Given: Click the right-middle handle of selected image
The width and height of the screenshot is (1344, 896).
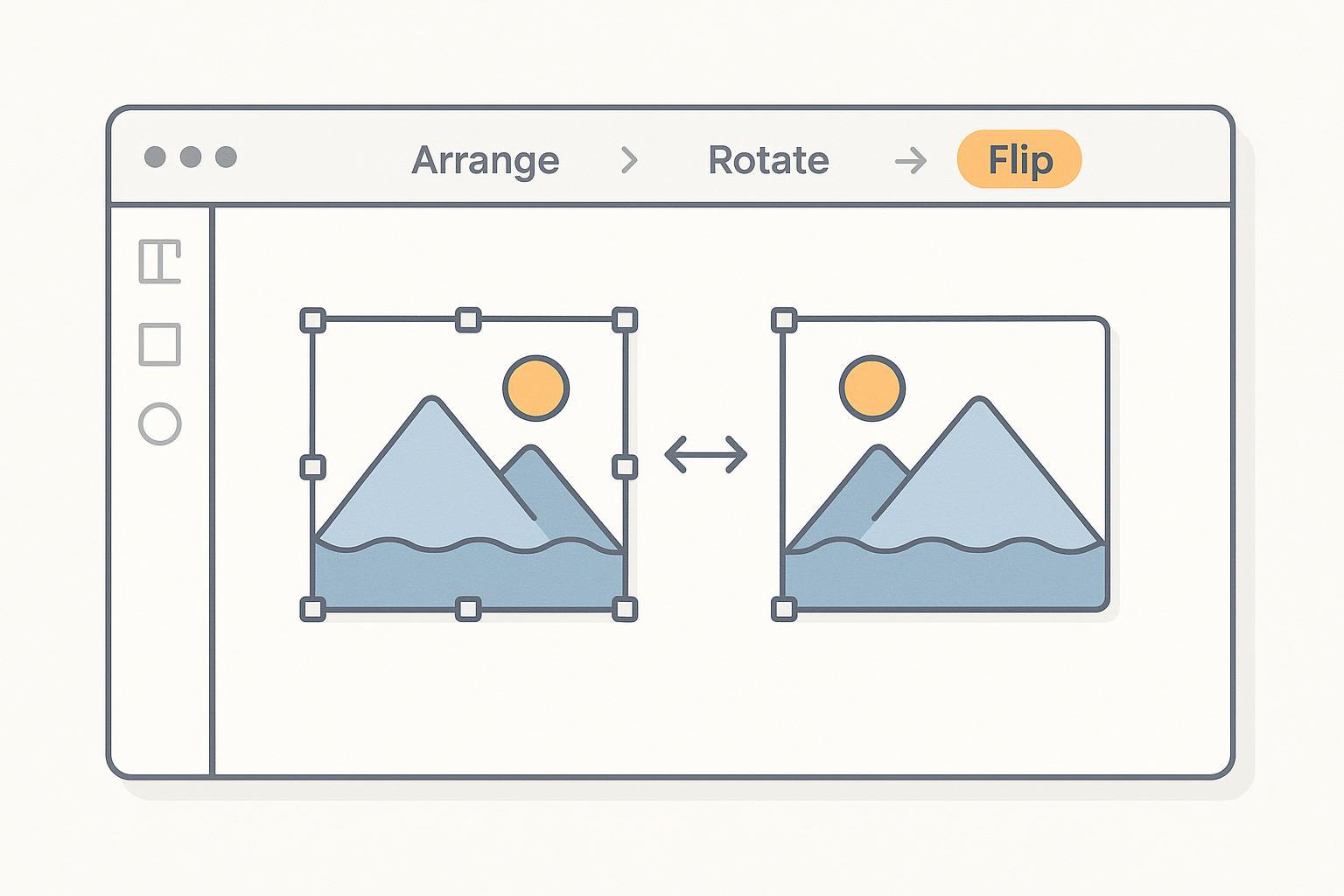Looking at the screenshot, I should pos(624,466).
